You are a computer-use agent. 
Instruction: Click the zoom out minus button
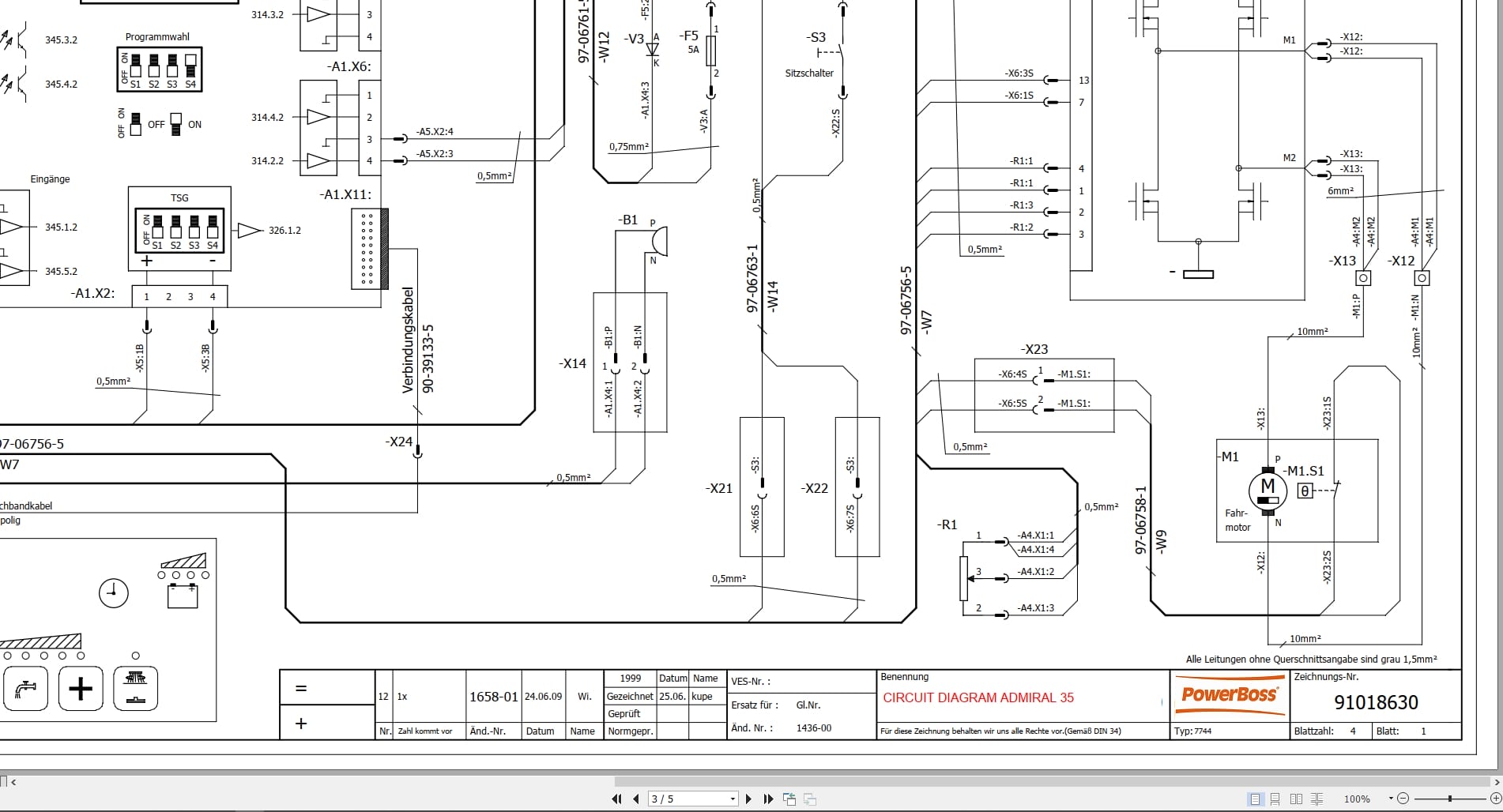point(1403,799)
